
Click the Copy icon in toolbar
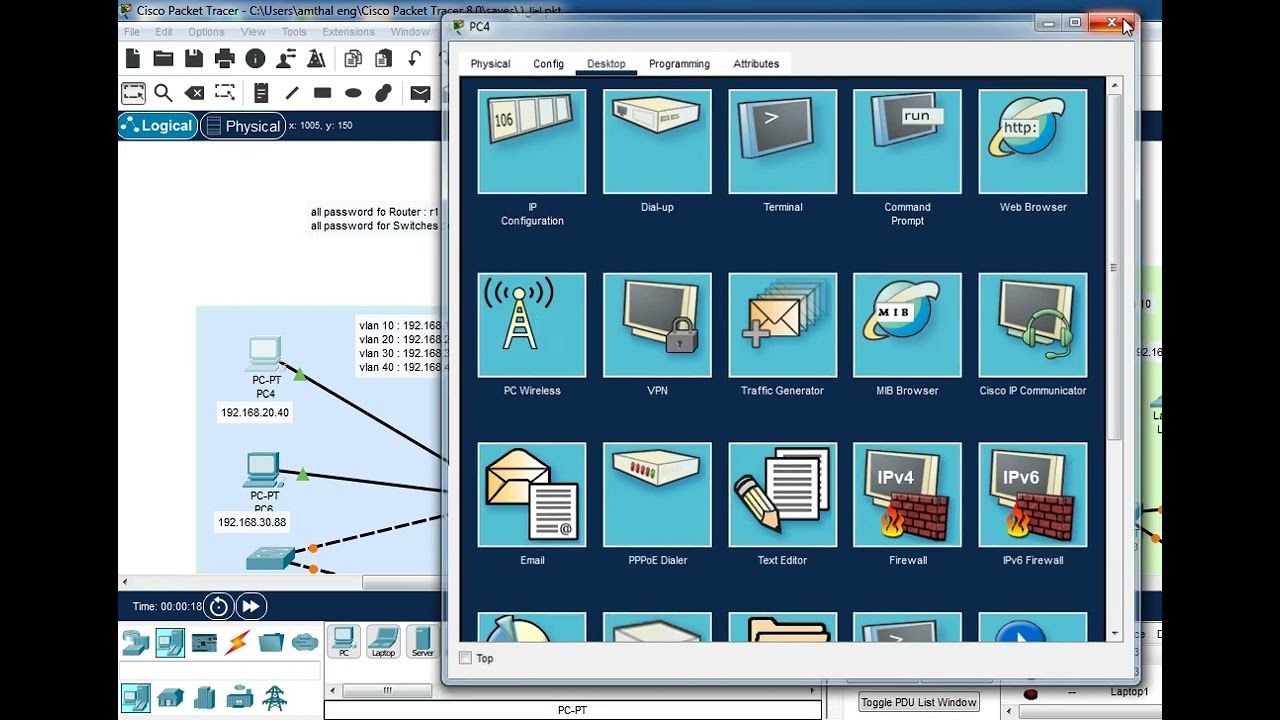pos(353,59)
